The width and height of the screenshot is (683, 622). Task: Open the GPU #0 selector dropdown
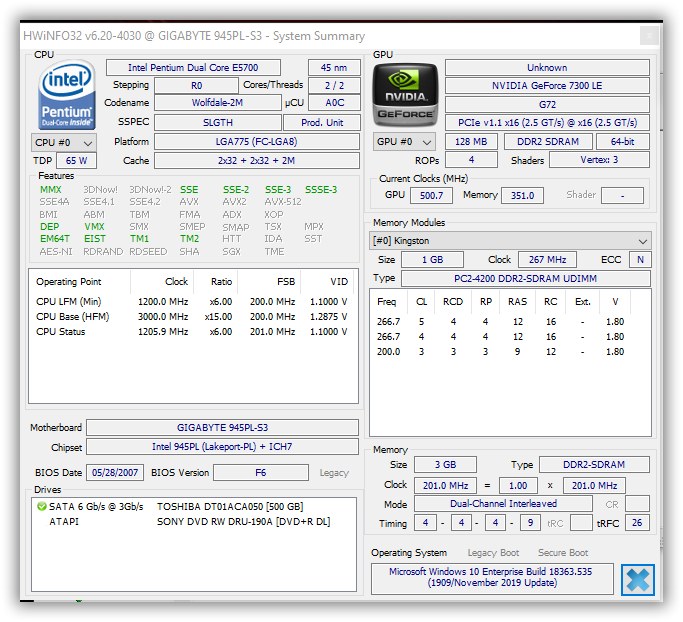404,142
